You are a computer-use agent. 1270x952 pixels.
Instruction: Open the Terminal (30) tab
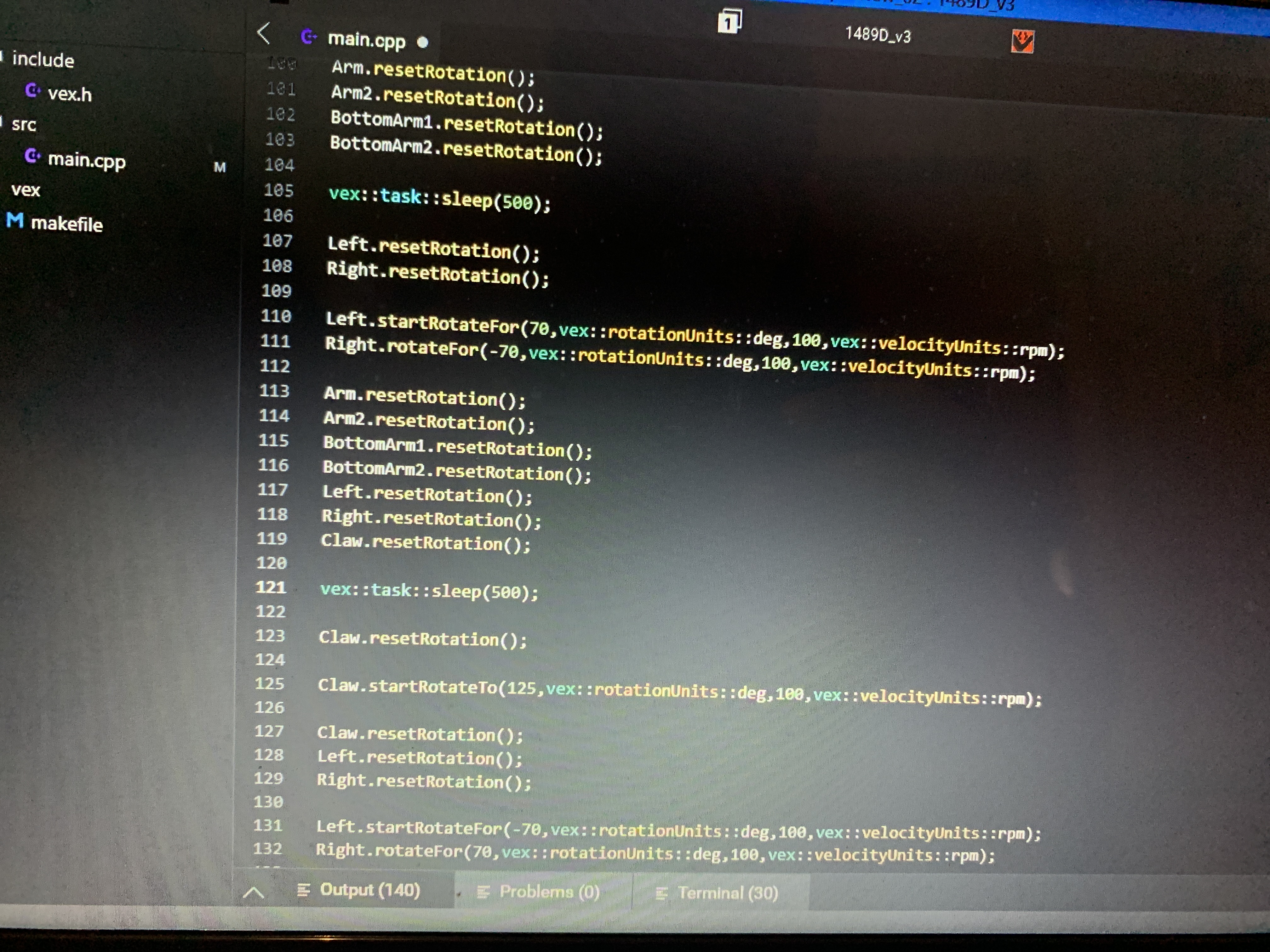(x=728, y=893)
